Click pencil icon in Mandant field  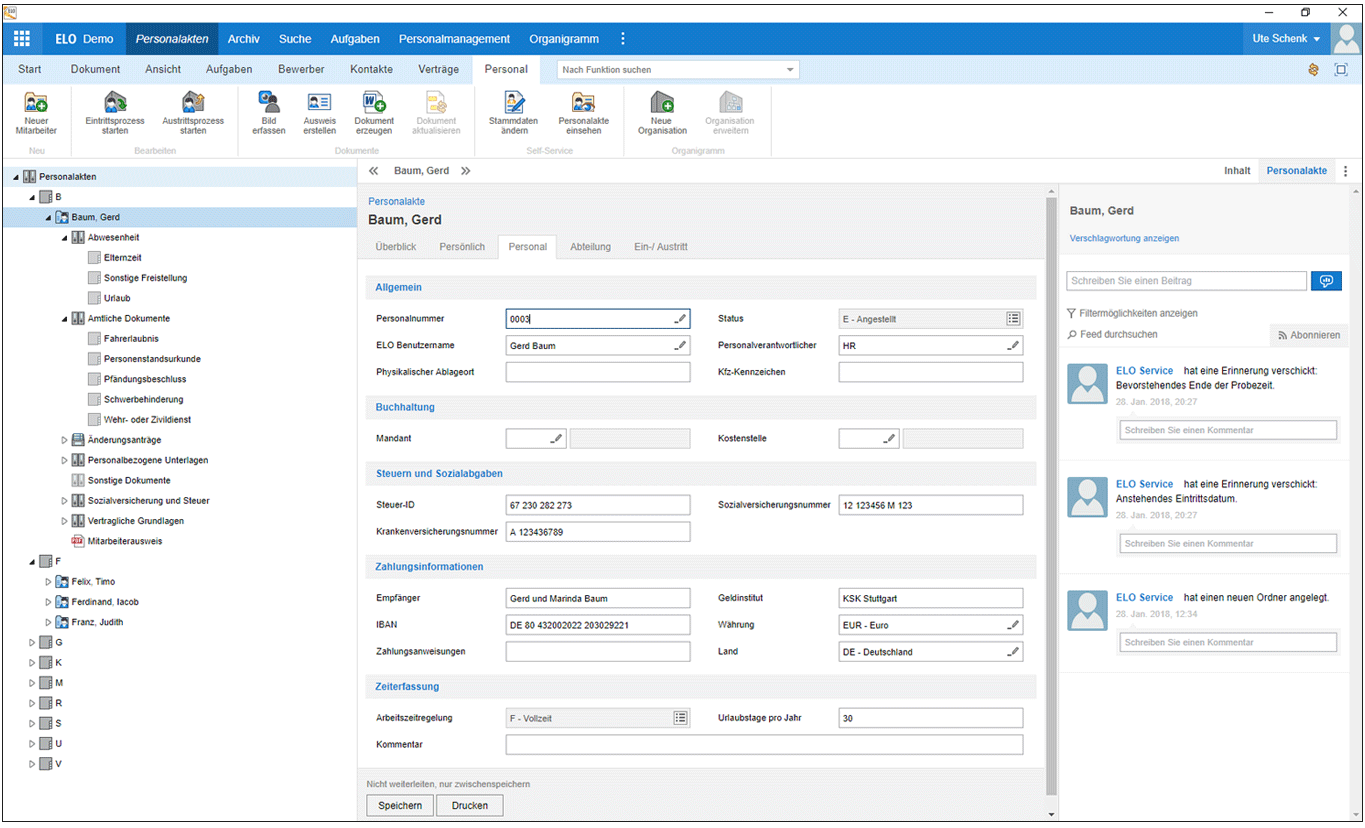coord(556,438)
